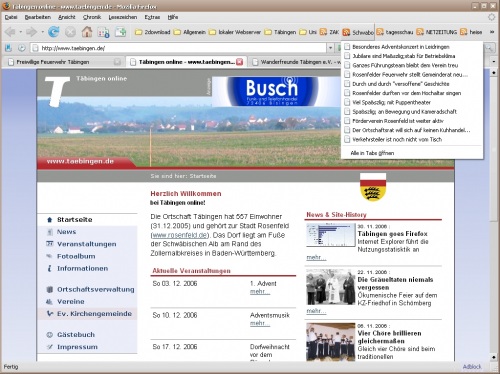Show more bookmarks with the chevron
Viewport: 500px width, 374px height.
coord(492,32)
